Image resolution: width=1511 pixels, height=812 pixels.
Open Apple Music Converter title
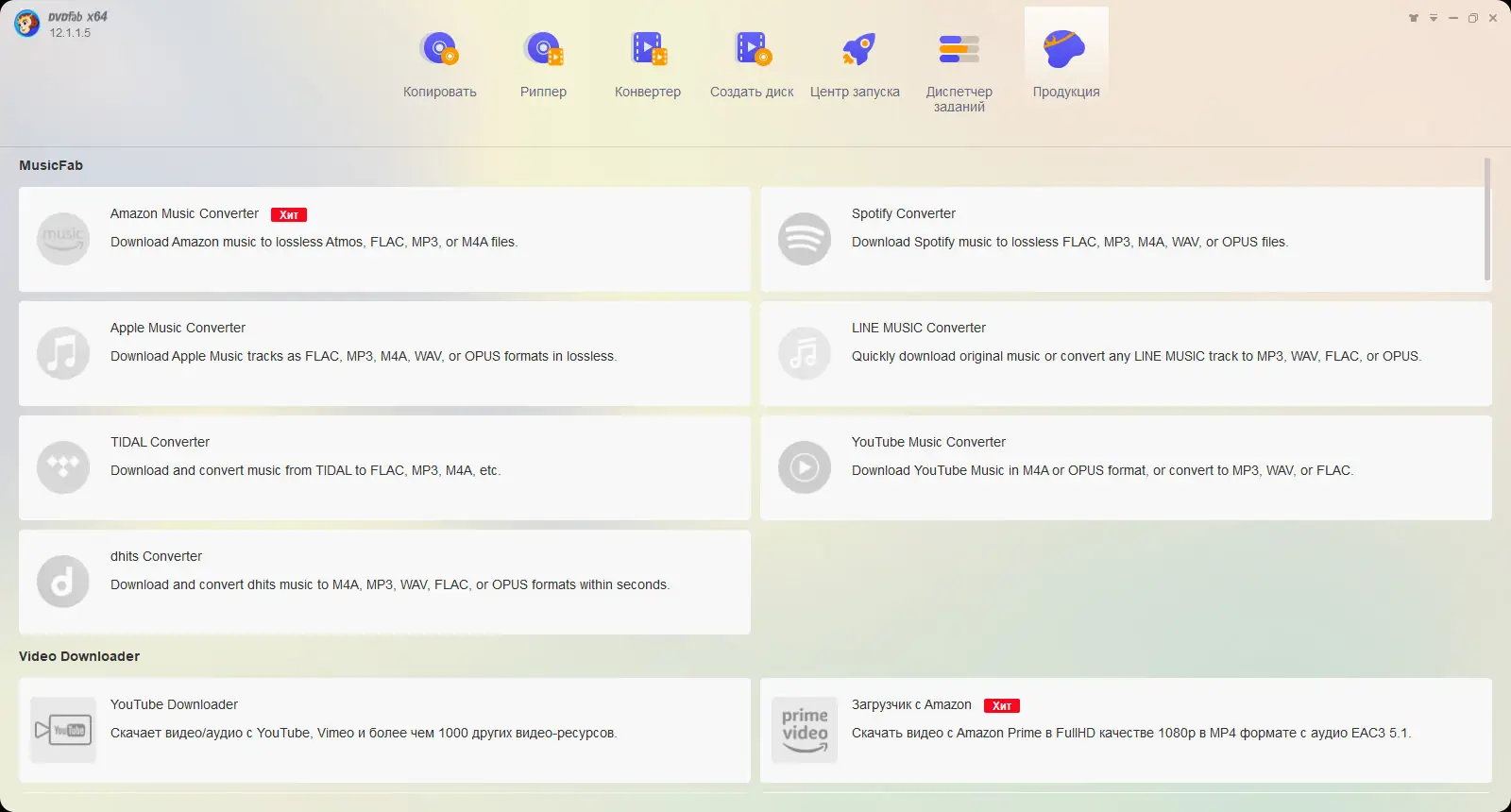point(178,328)
